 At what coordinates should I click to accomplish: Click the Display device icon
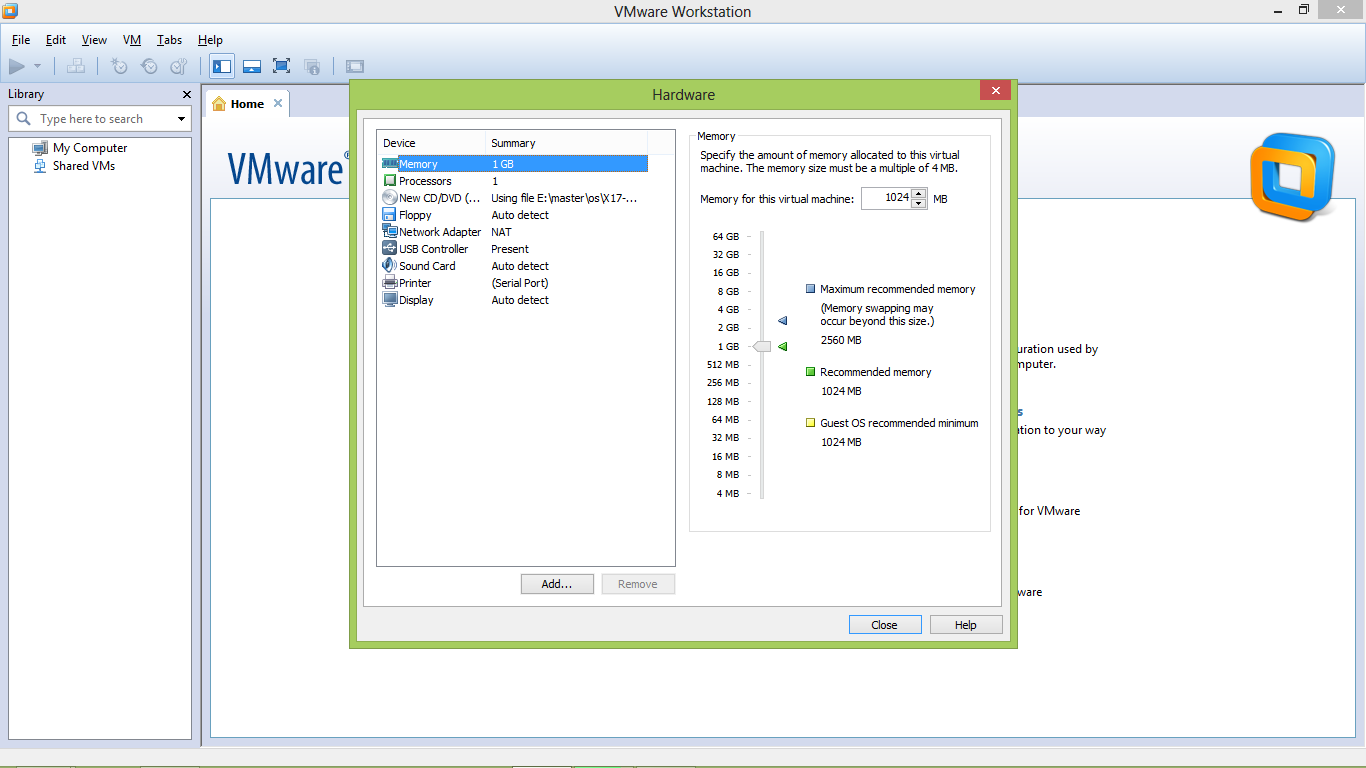[390, 299]
